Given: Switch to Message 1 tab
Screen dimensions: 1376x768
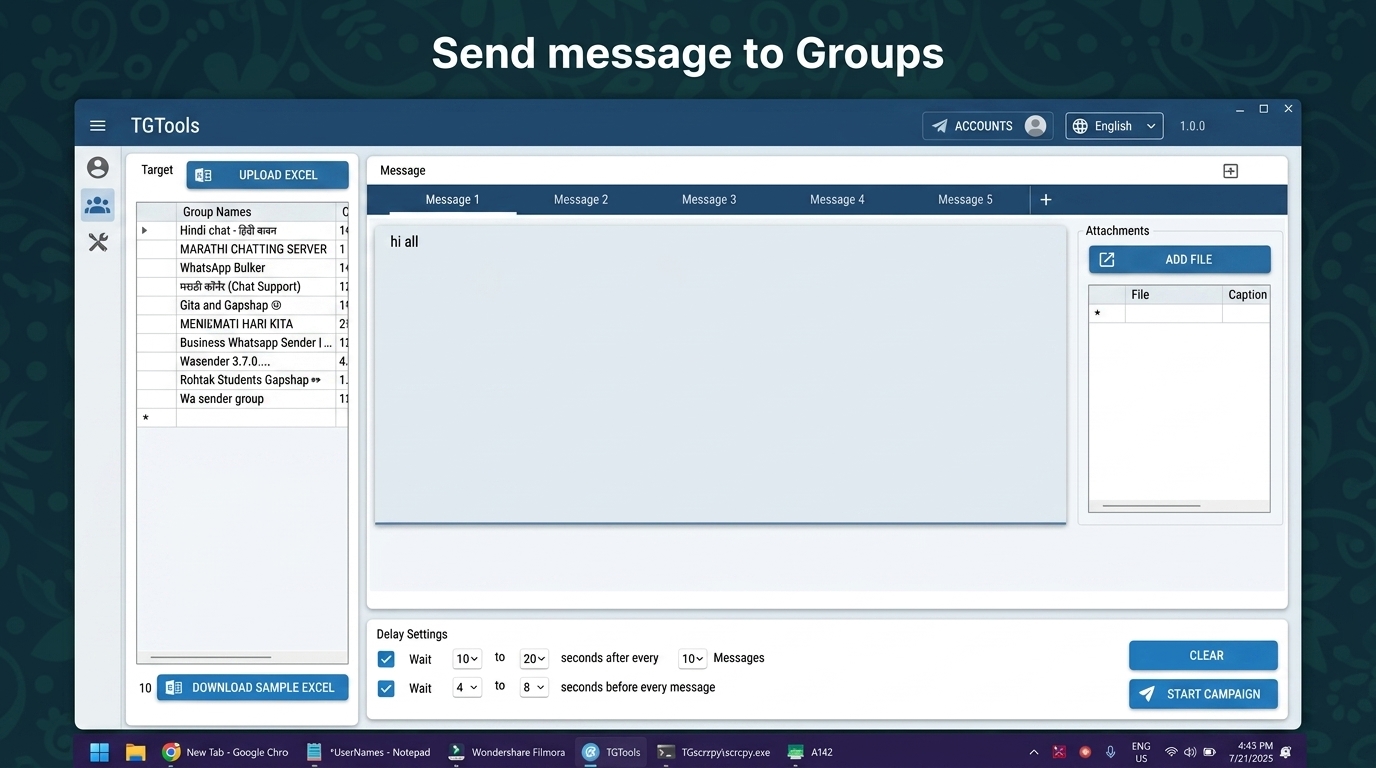Looking at the screenshot, I should tap(452, 199).
